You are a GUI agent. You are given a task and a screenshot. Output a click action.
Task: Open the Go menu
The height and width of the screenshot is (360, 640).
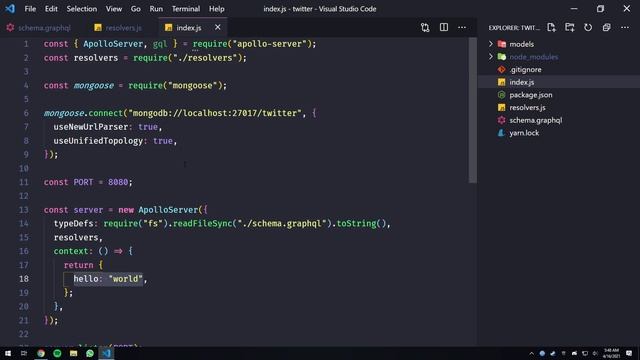point(136,9)
